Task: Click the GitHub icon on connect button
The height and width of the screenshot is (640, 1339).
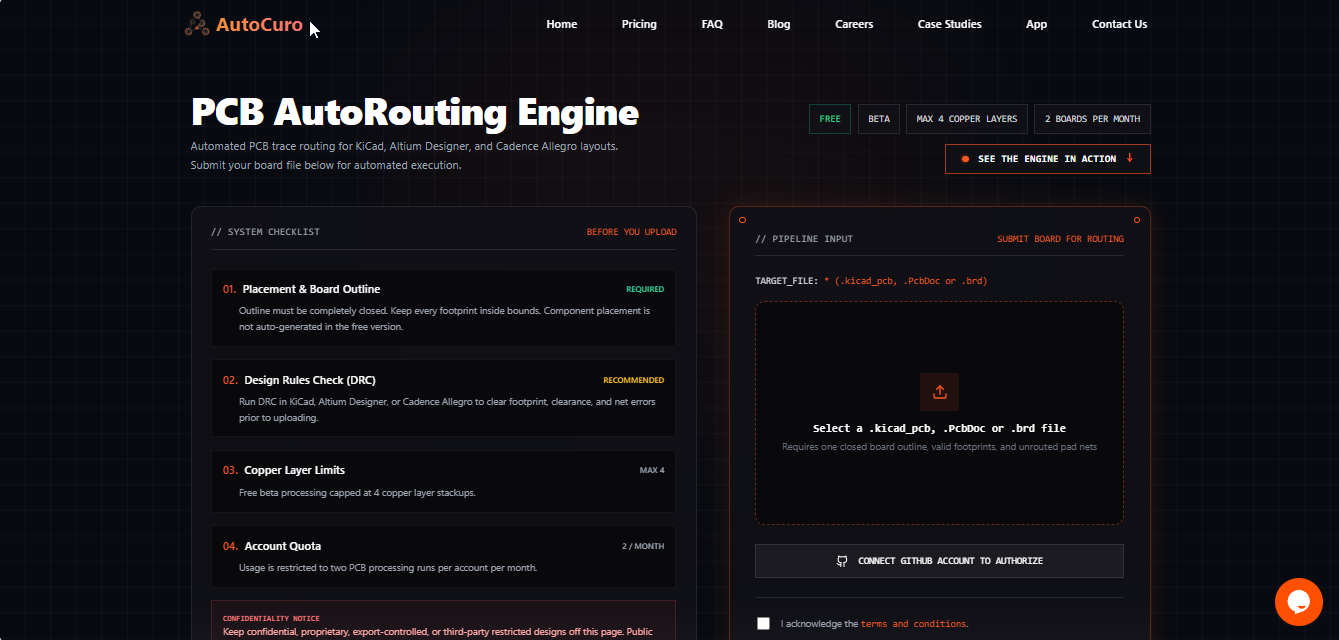Action: [x=842, y=561]
